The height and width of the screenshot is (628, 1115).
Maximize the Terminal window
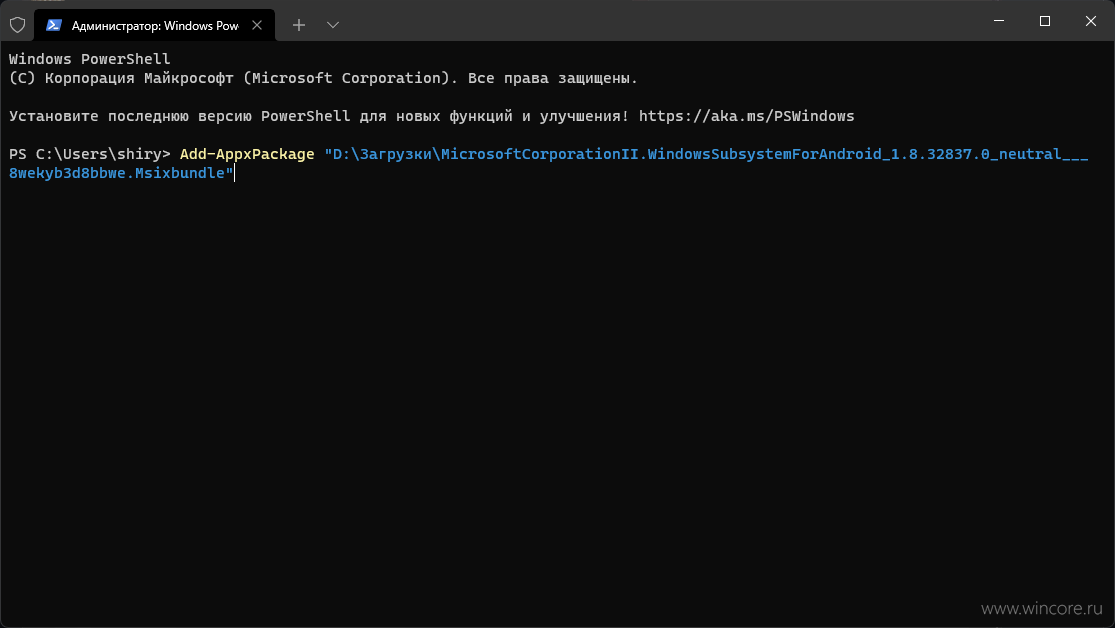click(1045, 21)
